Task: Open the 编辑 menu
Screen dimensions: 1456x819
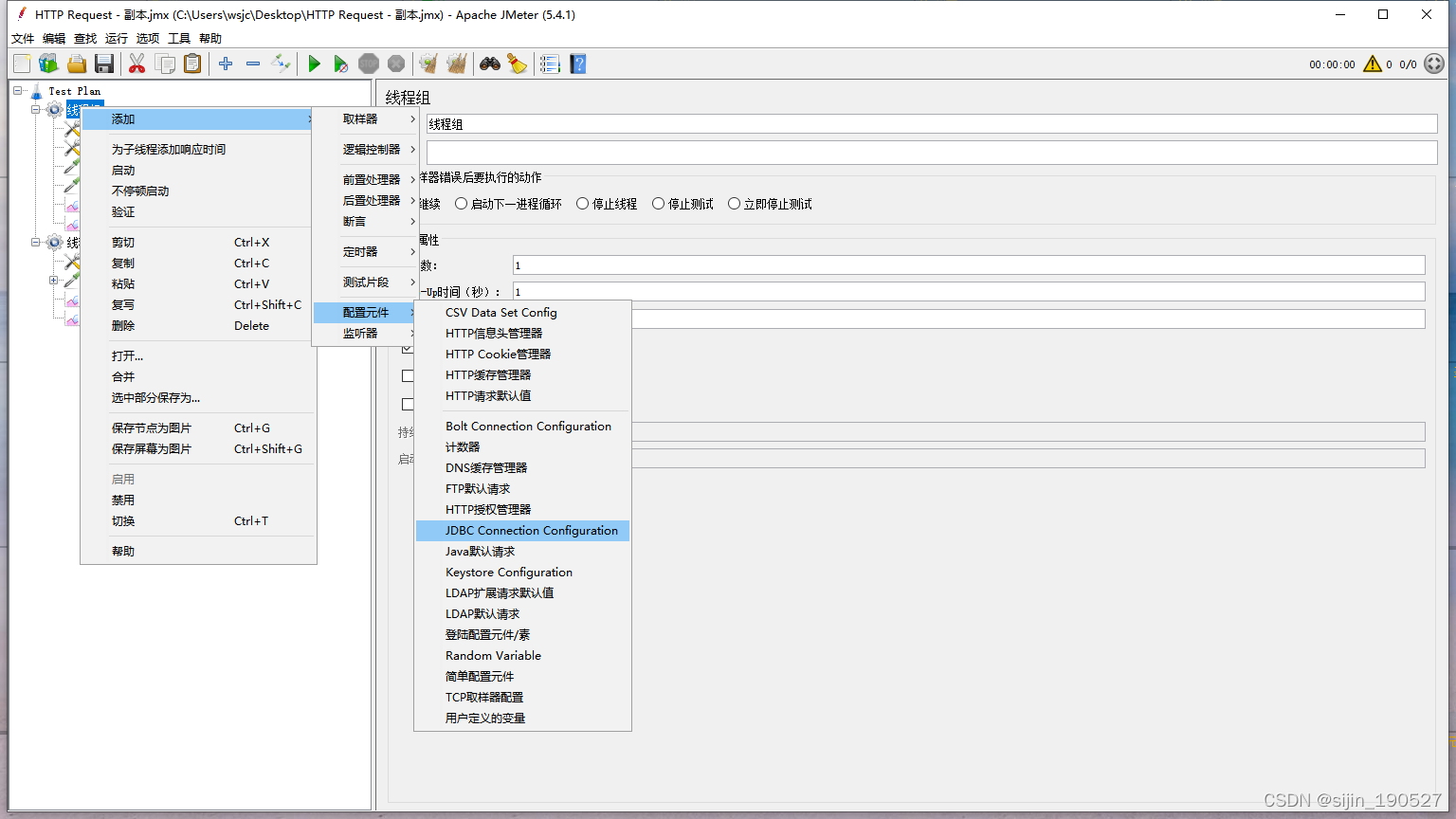Action: coord(54,39)
